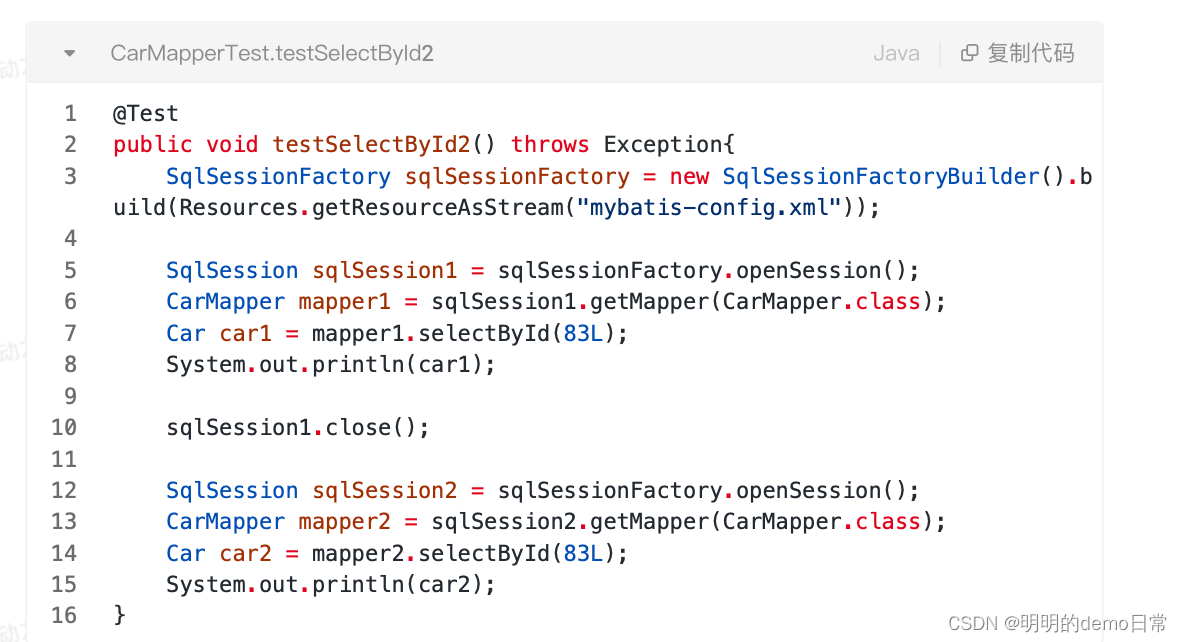
Task: Click the sqlSession1 variable declaration on line 5
Action: [x=384, y=270]
